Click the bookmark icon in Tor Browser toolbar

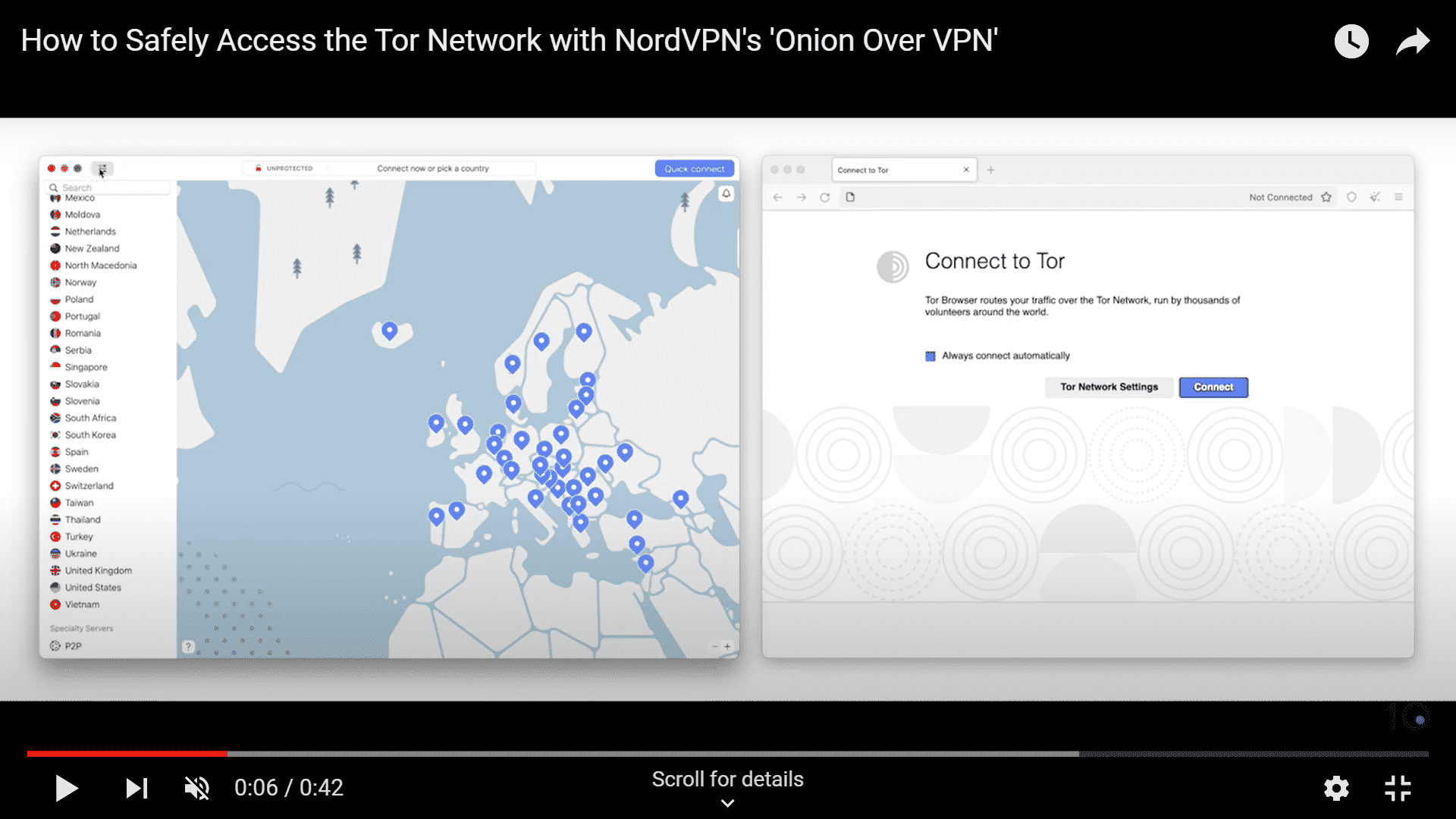(1325, 197)
